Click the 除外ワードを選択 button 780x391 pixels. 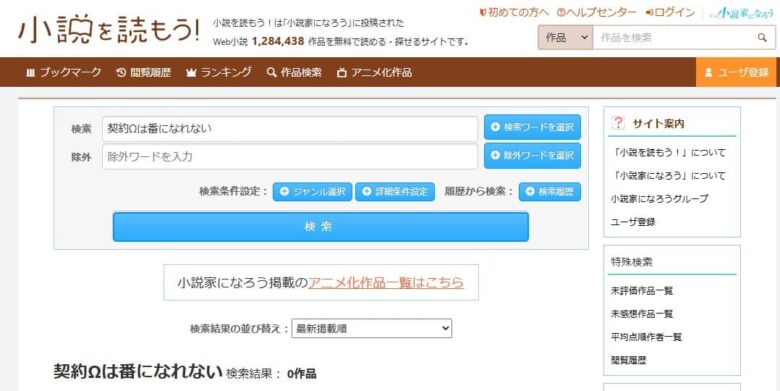tap(532, 156)
